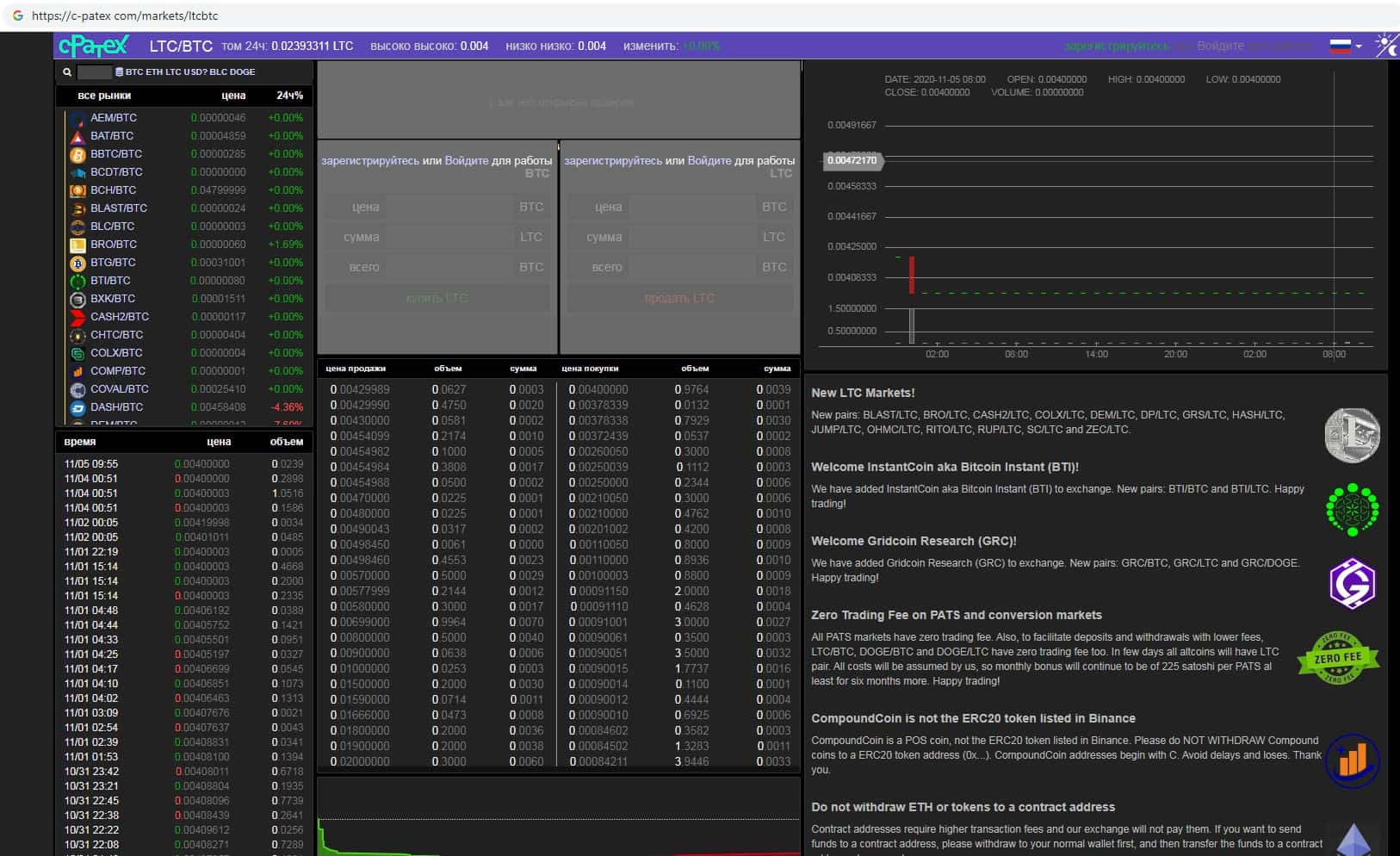Click the market search magnifier icon
The image size is (1400, 856).
click(67, 72)
